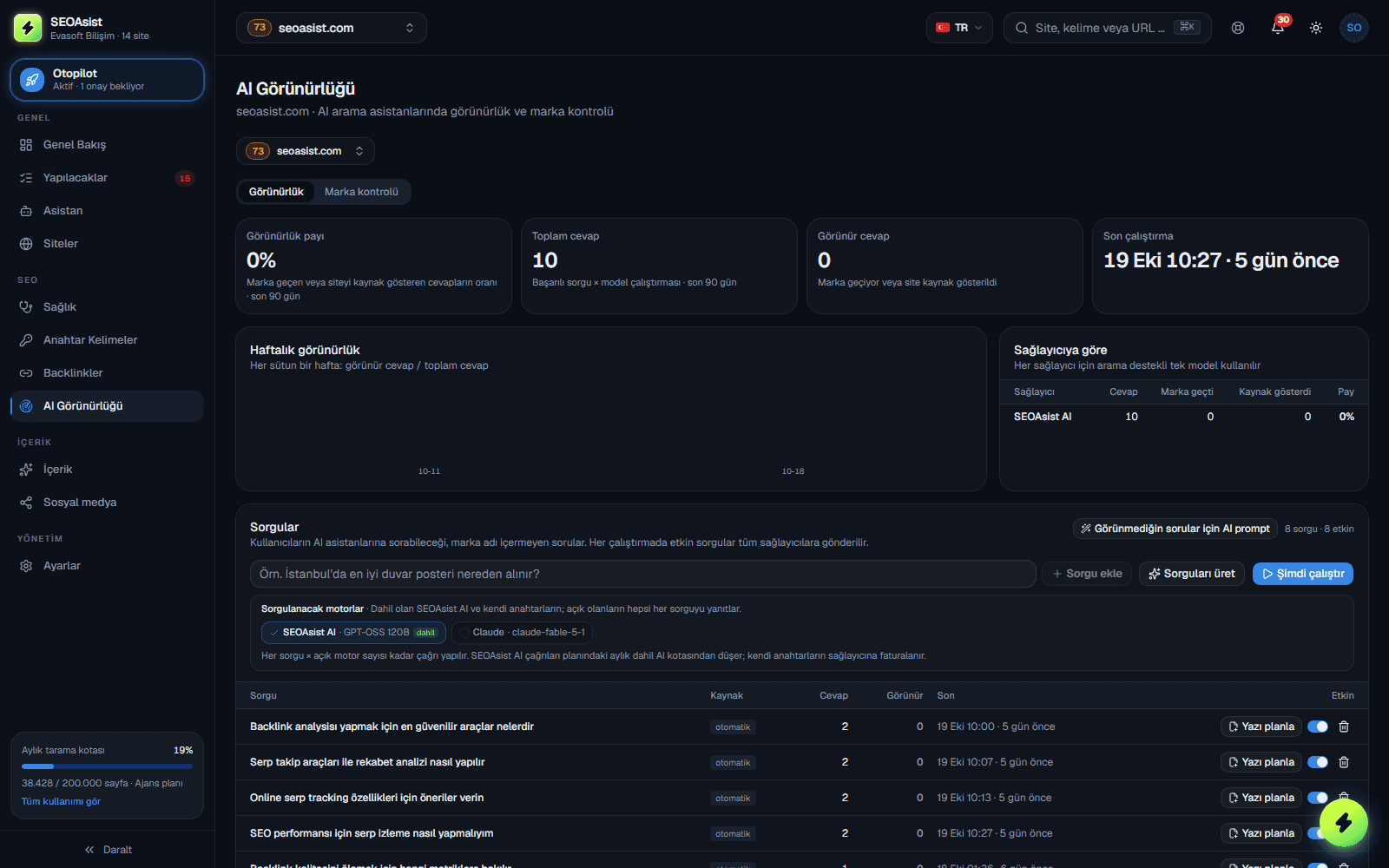
Task: Click the Sosyal medya share icon
Action: (26, 503)
